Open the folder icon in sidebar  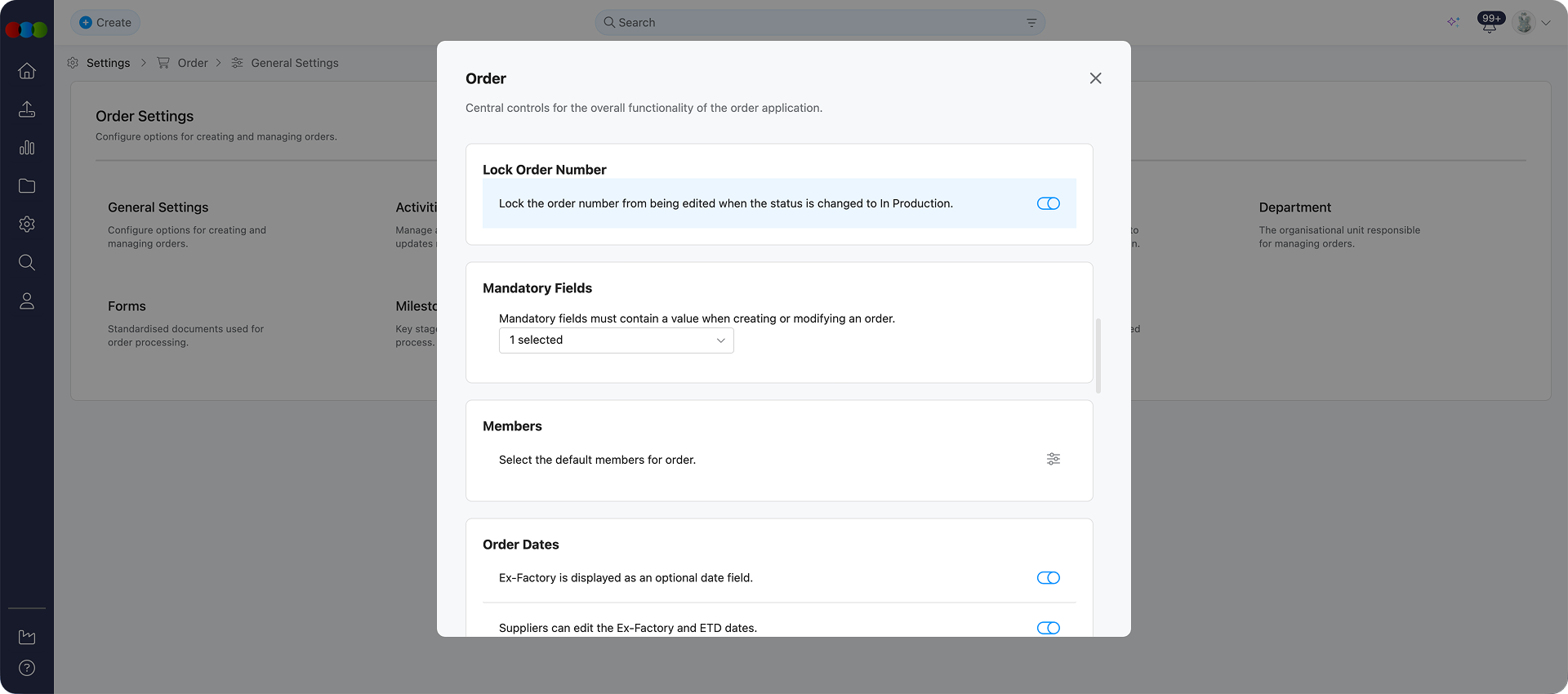pyautogui.click(x=27, y=186)
